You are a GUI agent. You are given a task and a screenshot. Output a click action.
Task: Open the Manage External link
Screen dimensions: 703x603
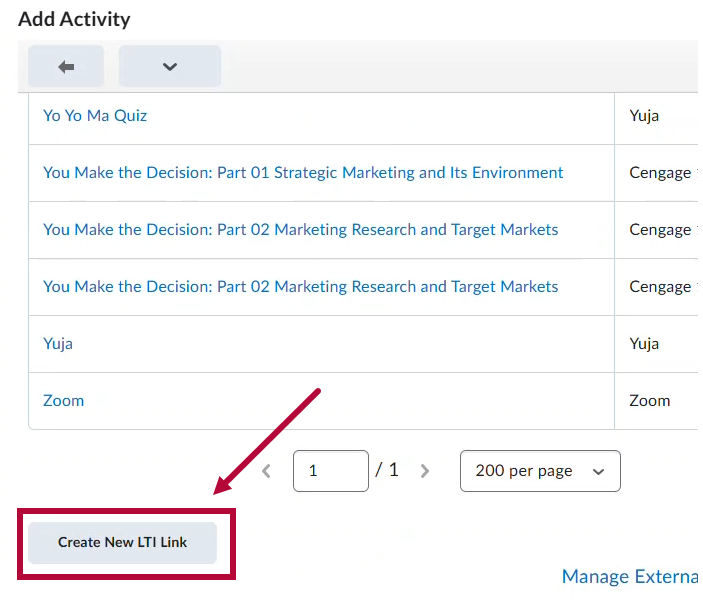[629, 576]
